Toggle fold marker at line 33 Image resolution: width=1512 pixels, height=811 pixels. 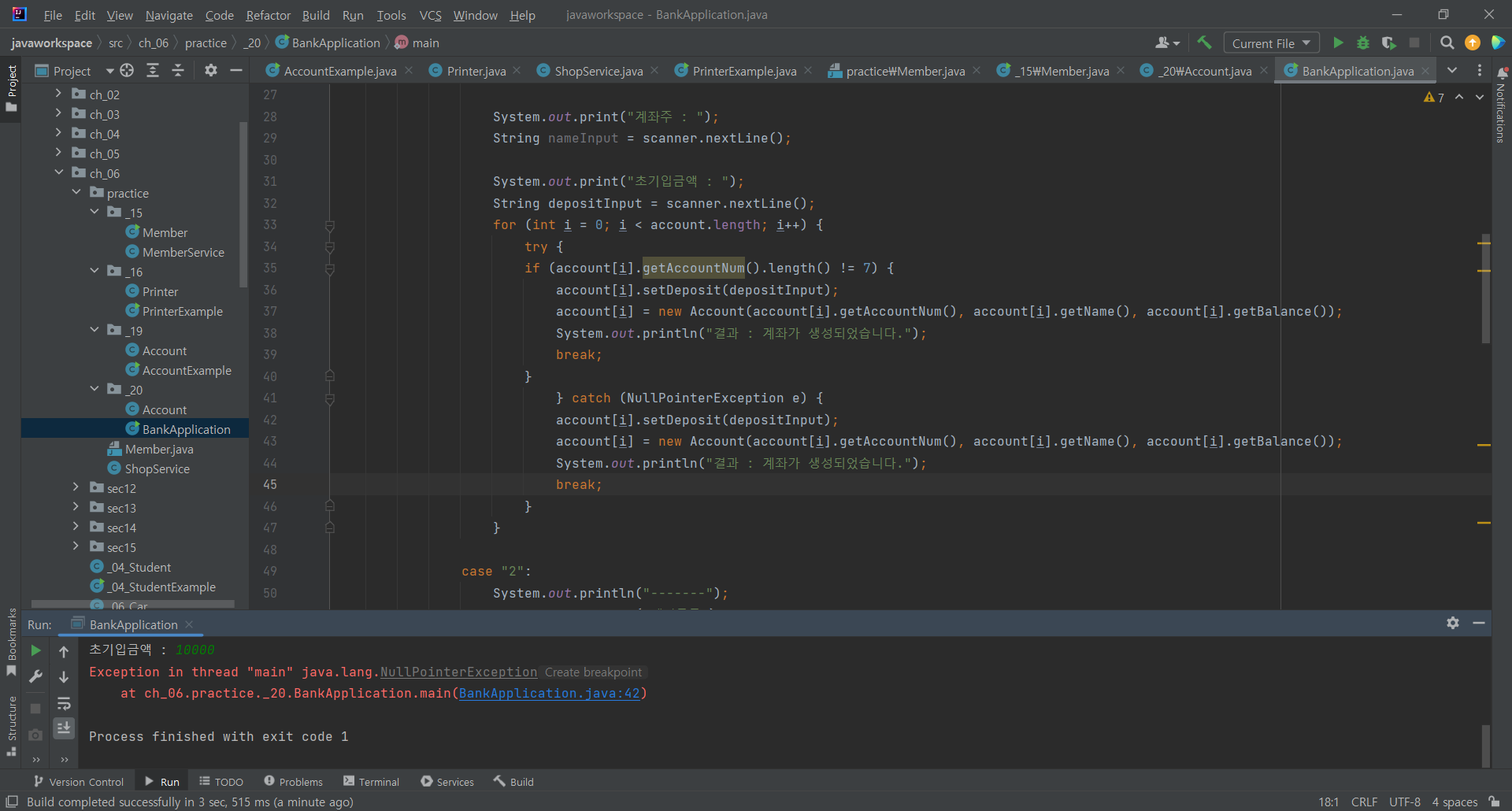[x=330, y=225]
